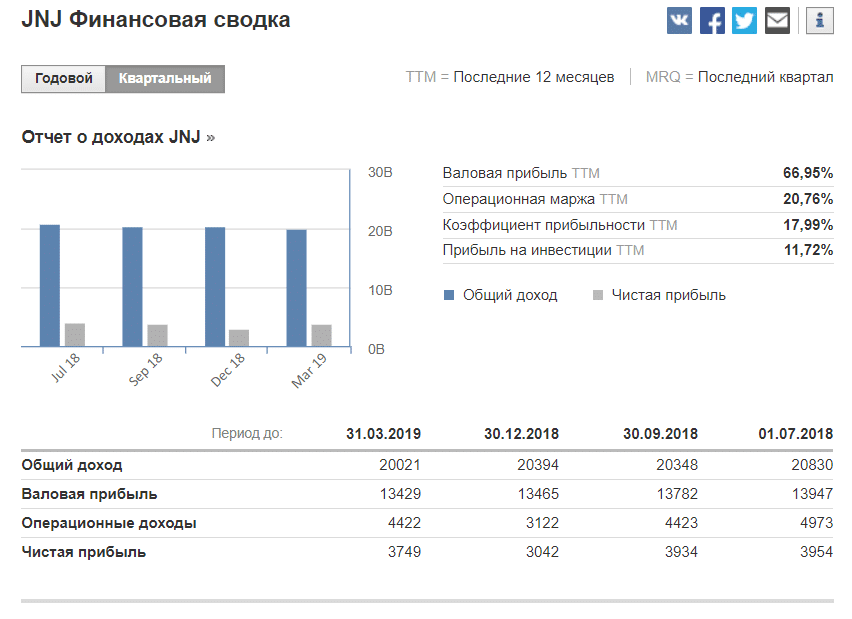Click the TTM = Последние 12 месяцев note
Screen dimensions: 852x619
510,77
